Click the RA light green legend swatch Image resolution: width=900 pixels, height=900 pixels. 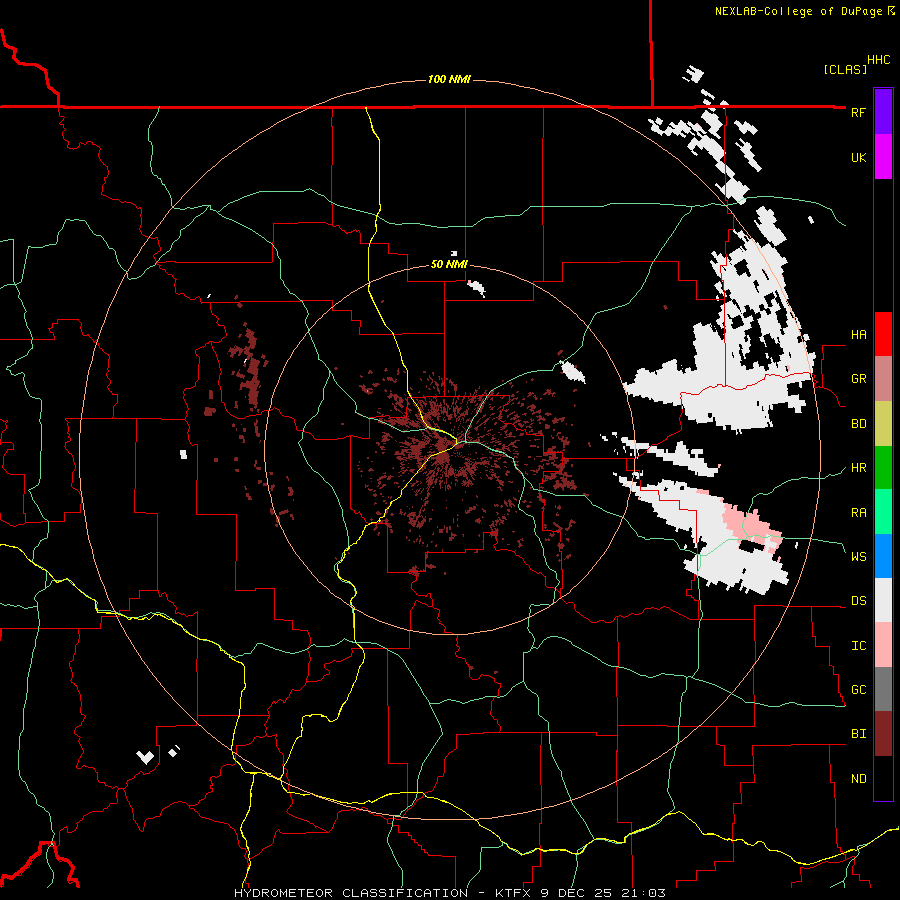[x=883, y=512]
